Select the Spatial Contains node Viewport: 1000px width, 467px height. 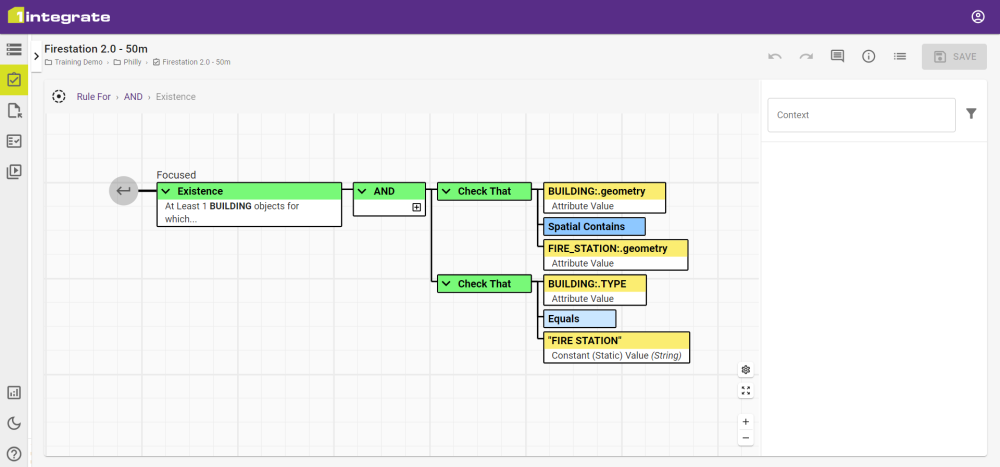(x=594, y=226)
